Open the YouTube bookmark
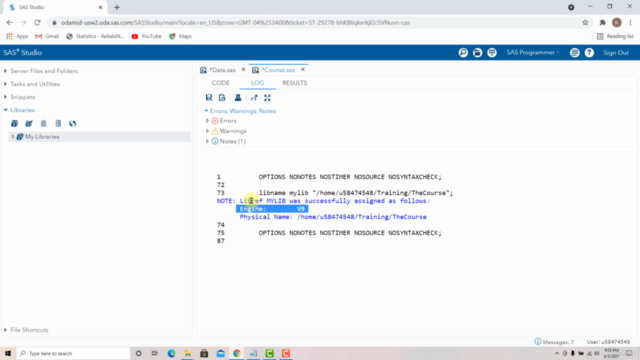Screen dimensions: 640x360 (x=147, y=36)
